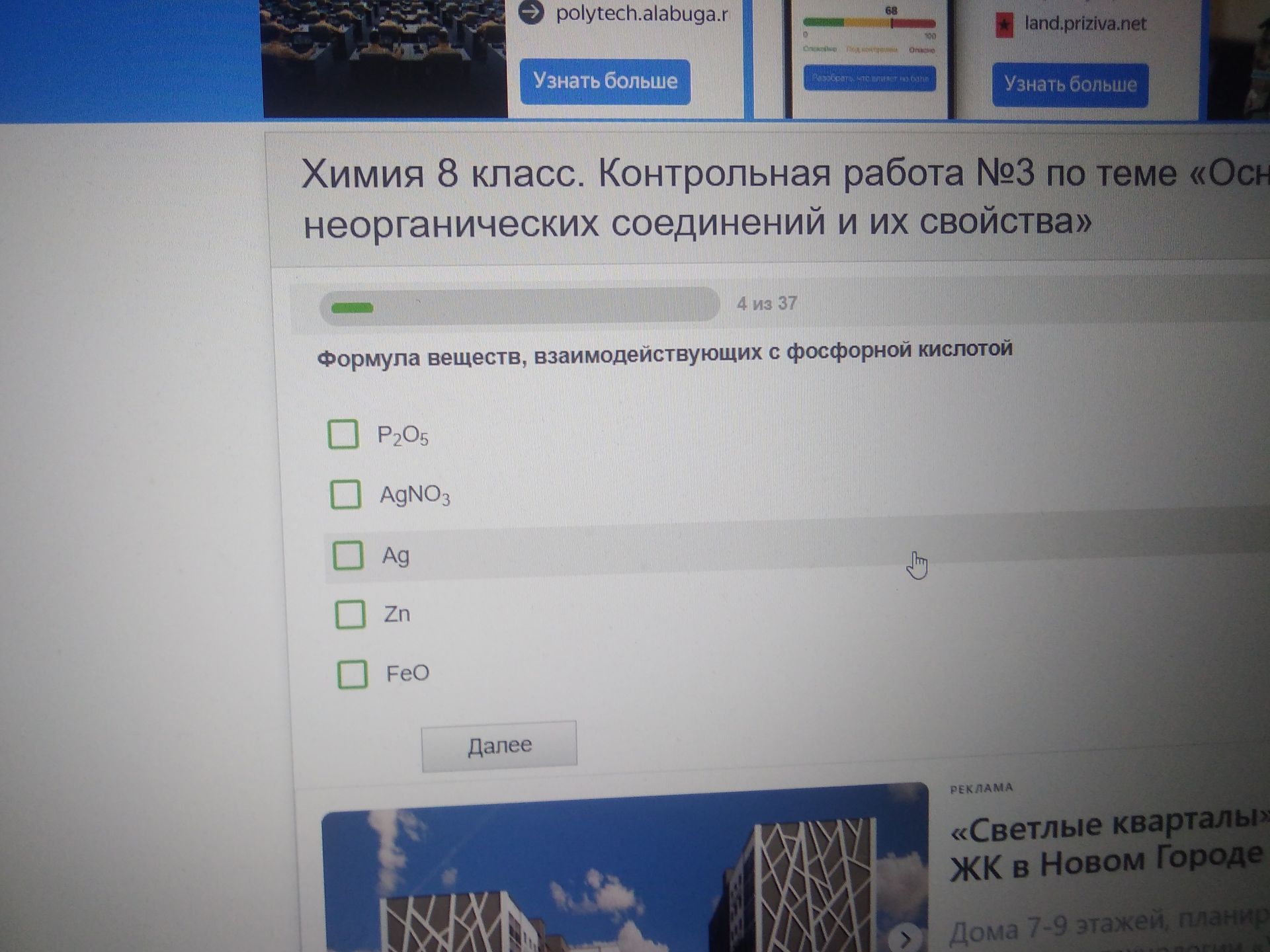Click the Далее button
Image resolution: width=1270 pixels, height=952 pixels.
(499, 745)
